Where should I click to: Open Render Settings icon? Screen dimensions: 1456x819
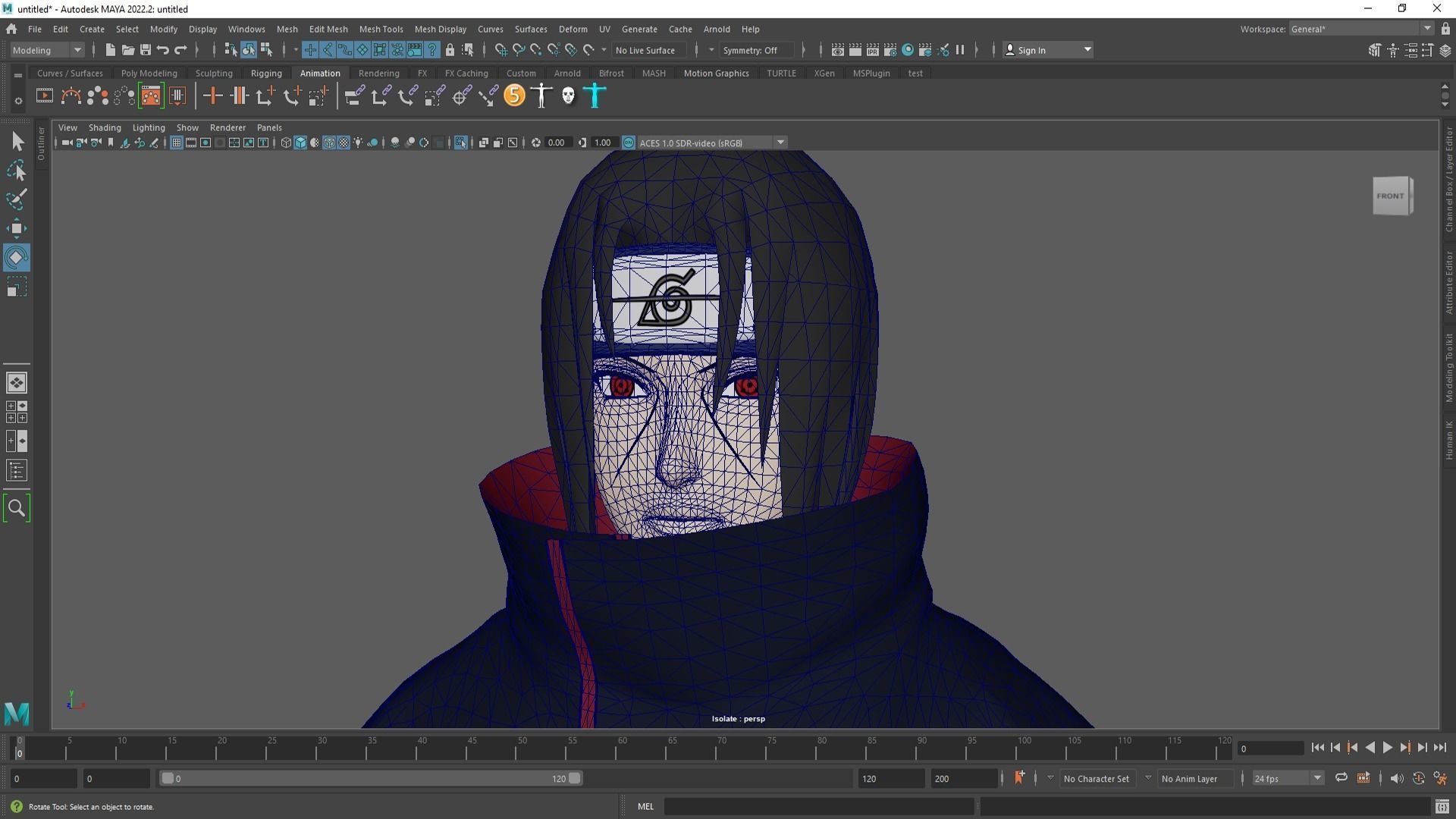[890, 50]
